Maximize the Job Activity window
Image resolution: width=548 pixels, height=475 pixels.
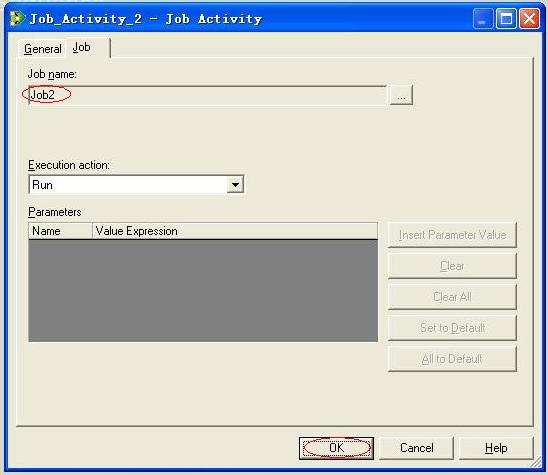(x=506, y=19)
